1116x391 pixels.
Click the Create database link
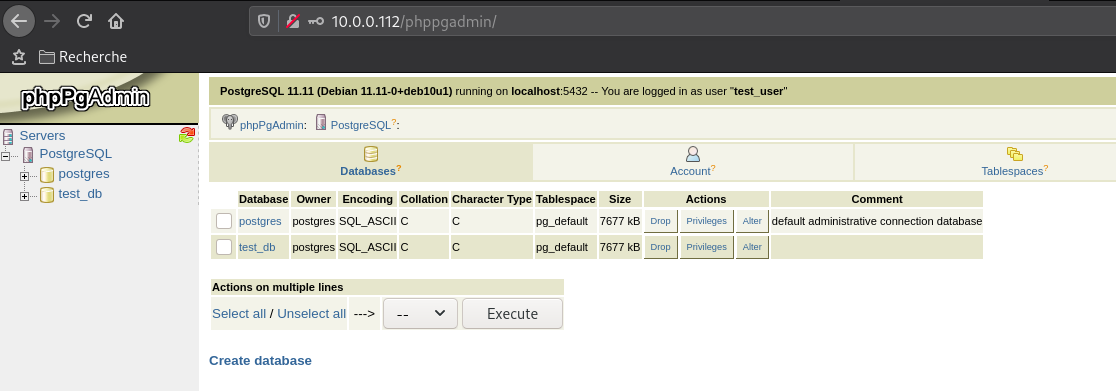click(260, 360)
